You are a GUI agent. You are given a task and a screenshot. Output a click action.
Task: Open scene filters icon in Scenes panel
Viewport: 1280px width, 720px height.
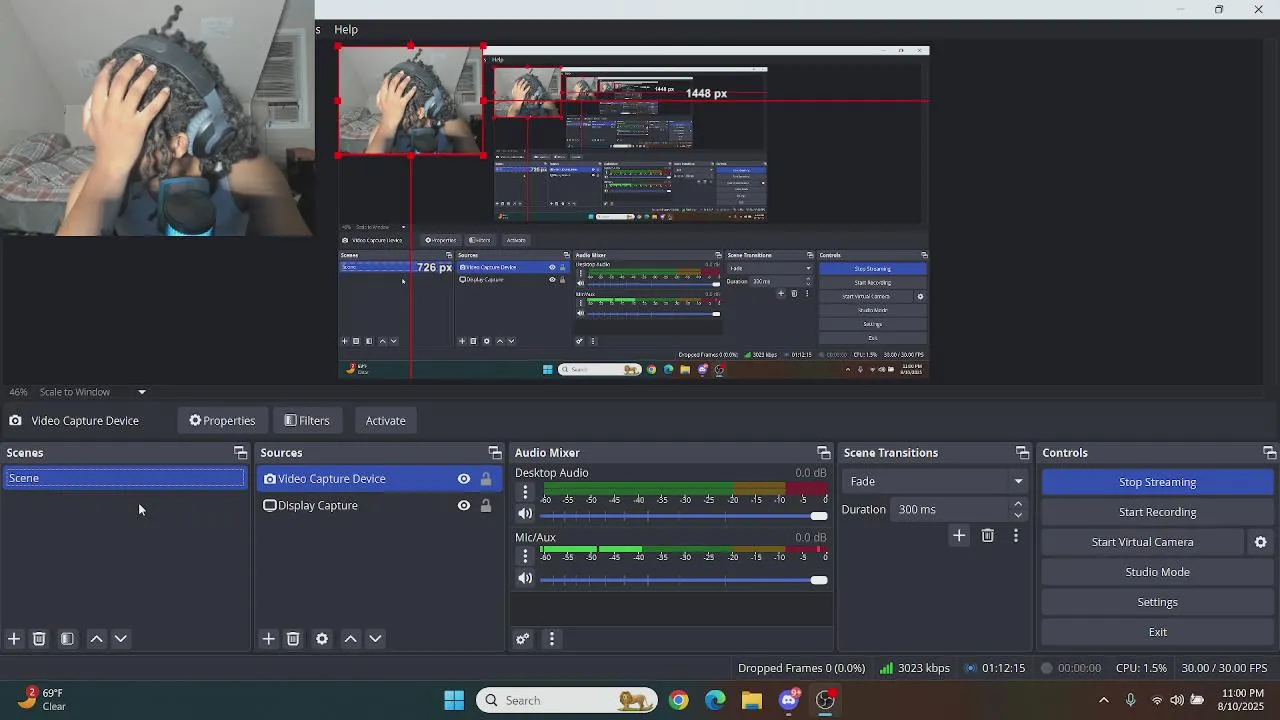67,639
